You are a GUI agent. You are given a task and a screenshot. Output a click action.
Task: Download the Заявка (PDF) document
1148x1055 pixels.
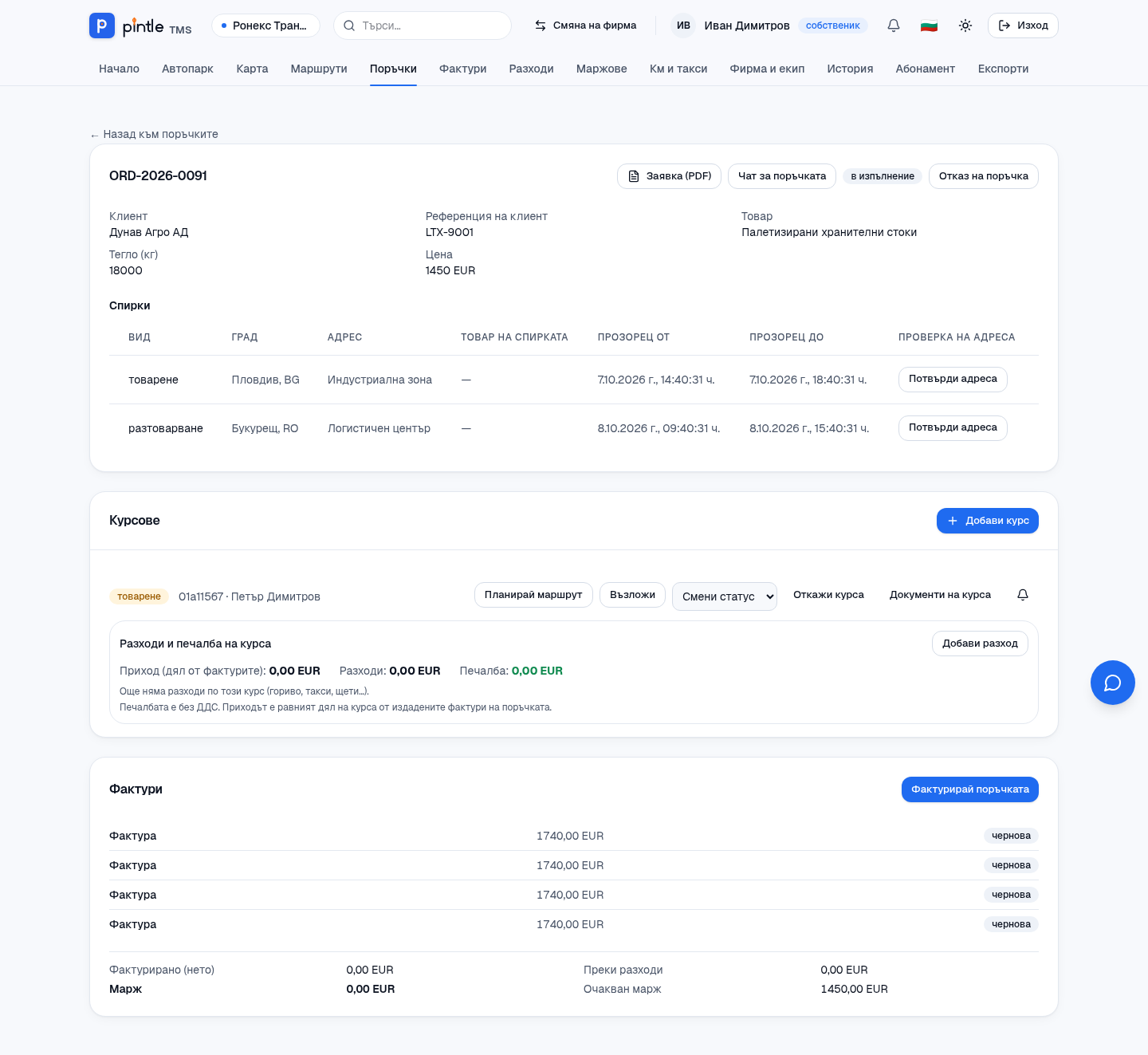coord(669,176)
